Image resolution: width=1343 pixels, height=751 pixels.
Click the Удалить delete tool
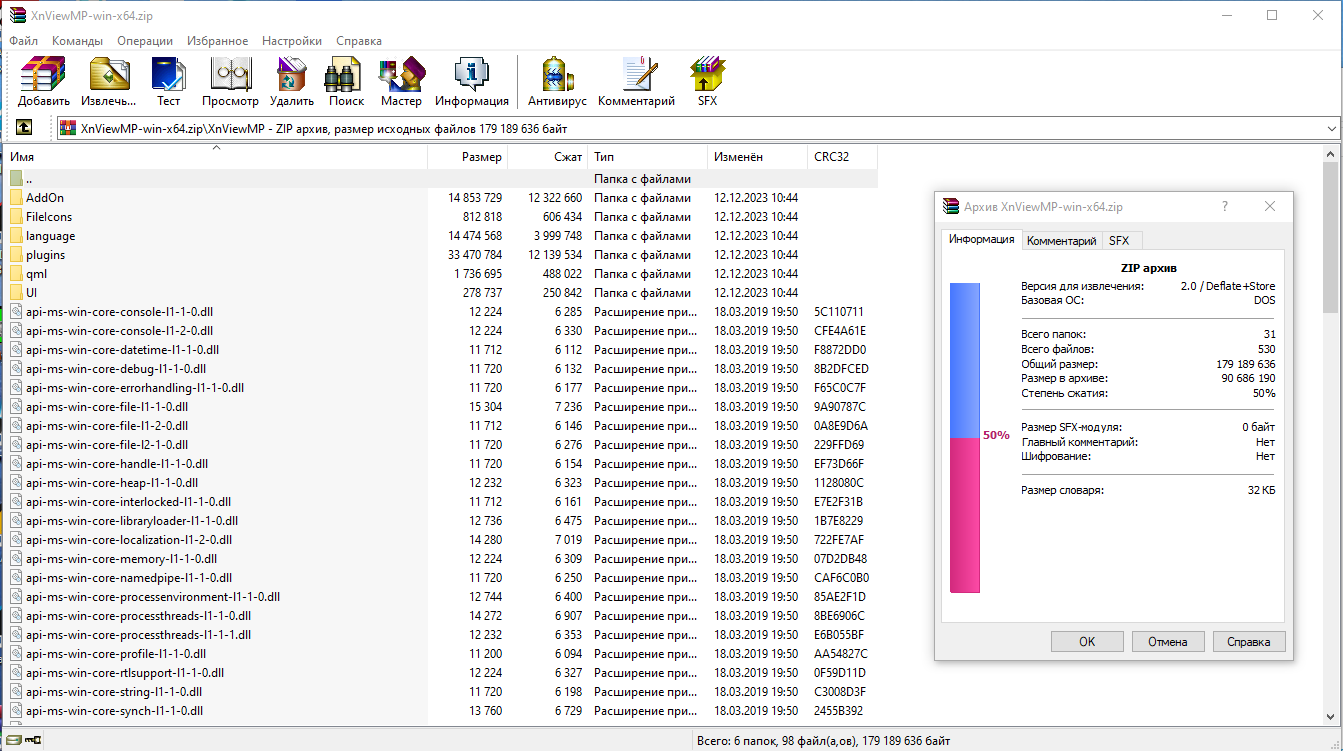[x=291, y=82]
